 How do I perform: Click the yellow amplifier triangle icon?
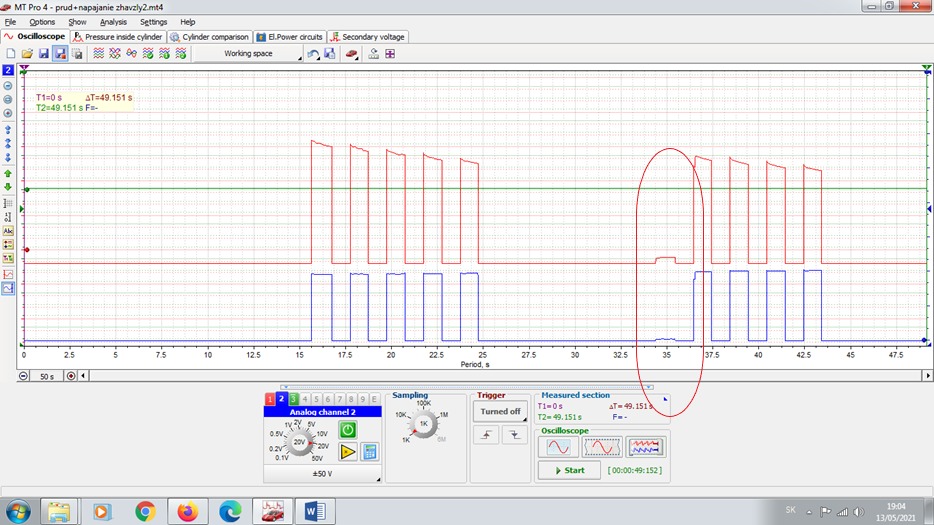pyautogui.click(x=347, y=451)
